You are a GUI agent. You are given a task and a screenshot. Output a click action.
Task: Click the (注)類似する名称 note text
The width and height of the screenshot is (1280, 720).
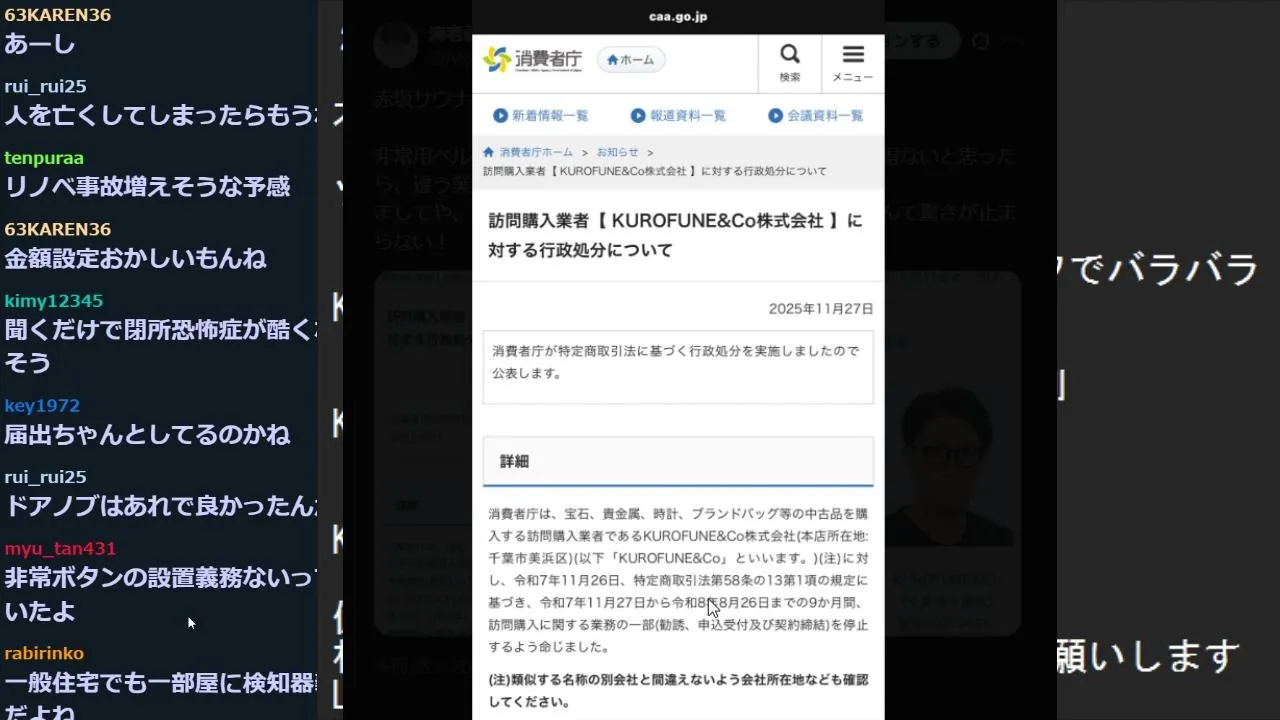pos(678,690)
